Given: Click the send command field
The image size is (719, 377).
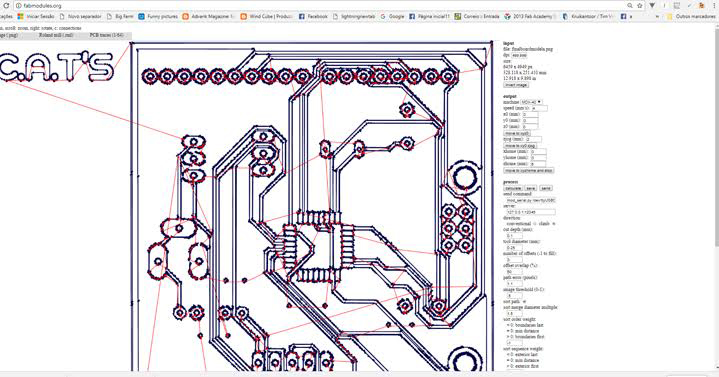Looking at the screenshot, I should [531, 200].
